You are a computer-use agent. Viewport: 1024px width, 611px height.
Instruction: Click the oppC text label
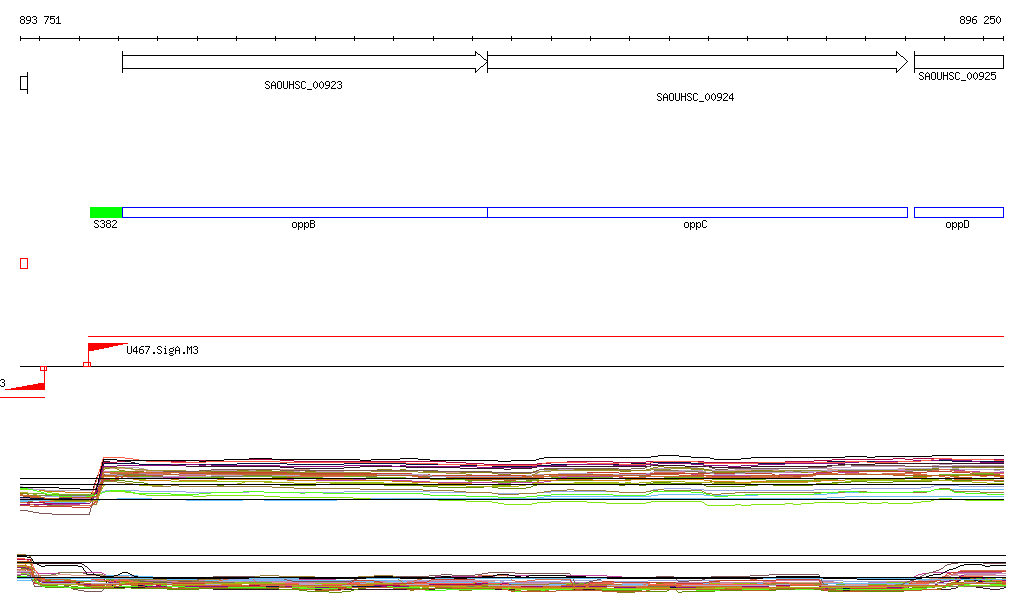coord(695,225)
